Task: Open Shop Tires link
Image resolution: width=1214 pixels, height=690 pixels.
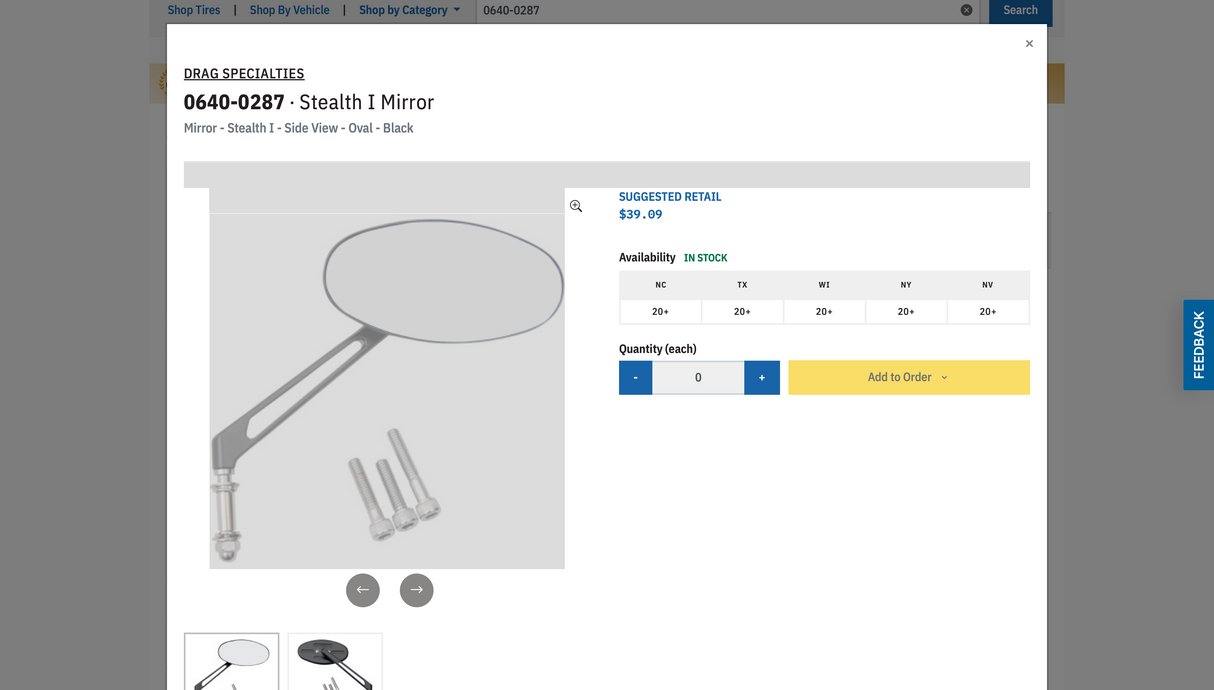Action: coord(194,10)
